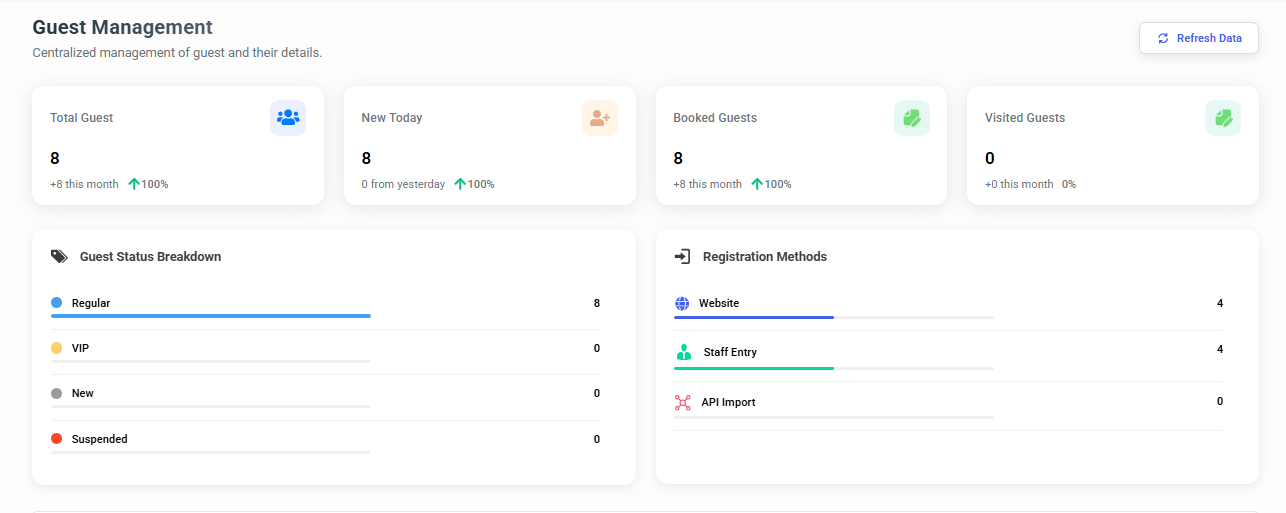1286x513 pixels.
Task: Click the Total Guest people icon
Action: [x=288, y=118]
